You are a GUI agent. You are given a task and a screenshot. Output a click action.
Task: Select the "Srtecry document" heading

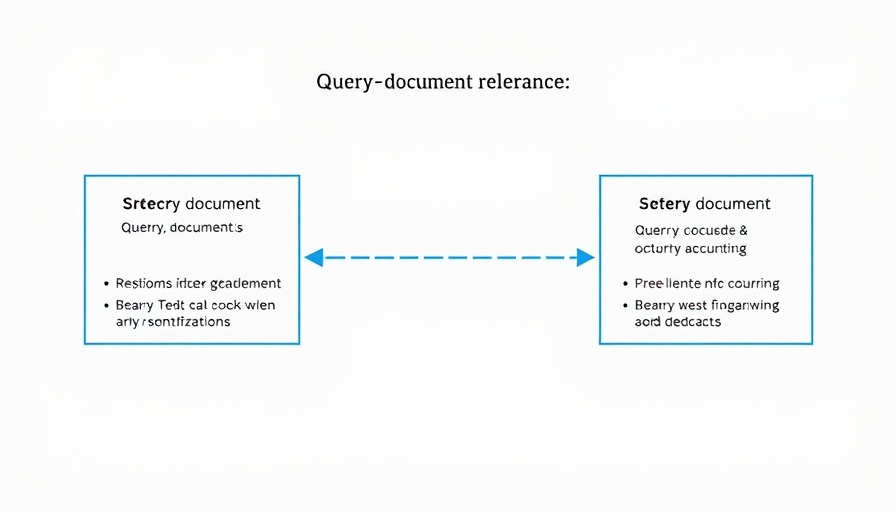tap(191, 204)
